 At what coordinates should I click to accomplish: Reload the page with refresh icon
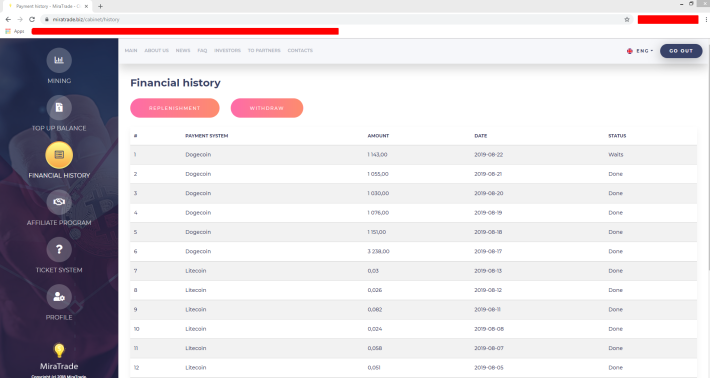(32, 19)
